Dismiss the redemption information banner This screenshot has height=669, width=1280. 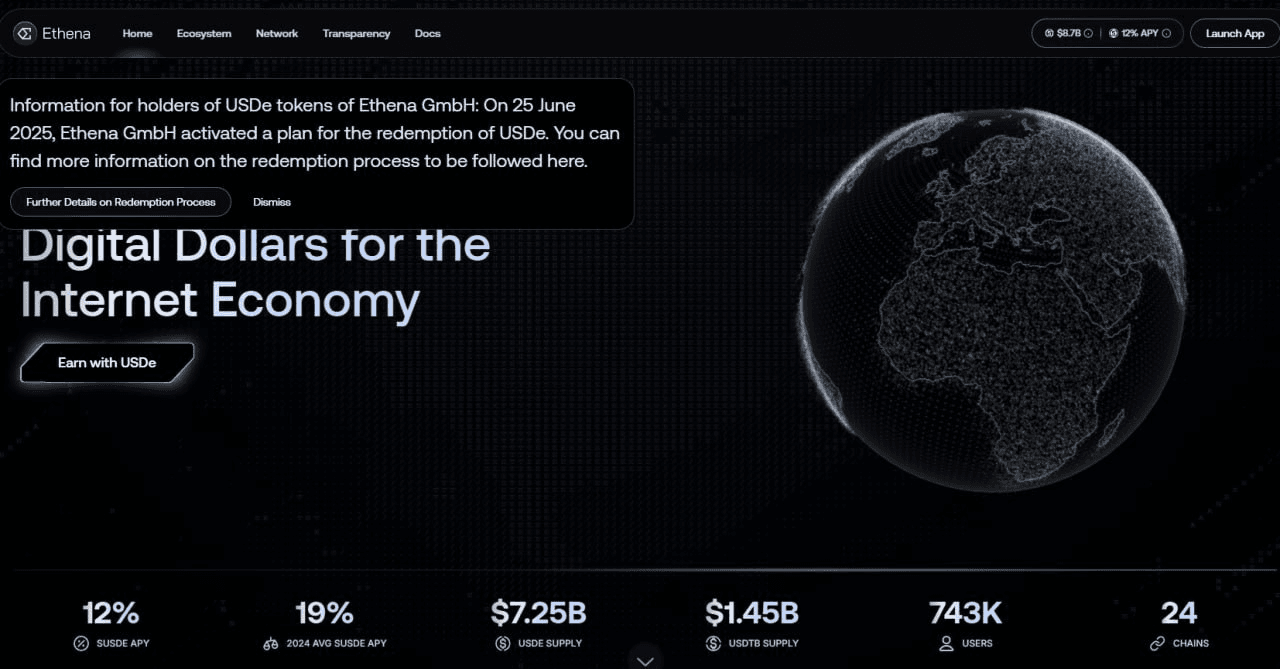point(272,202)
